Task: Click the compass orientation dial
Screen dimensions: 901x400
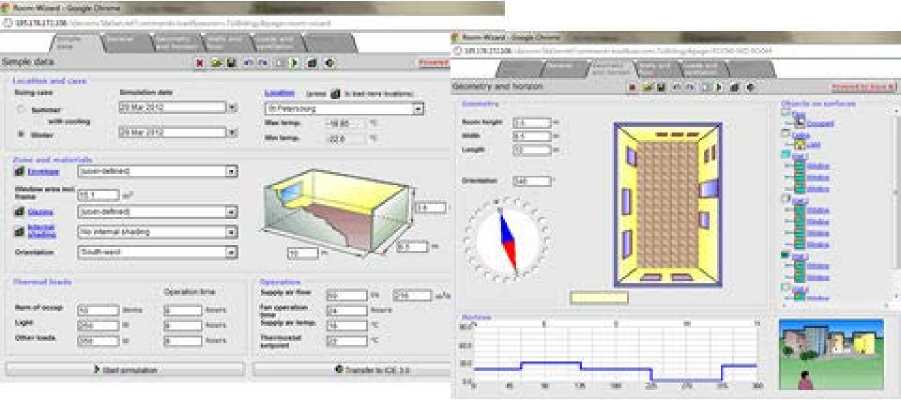Action: (x=506, y=240)
